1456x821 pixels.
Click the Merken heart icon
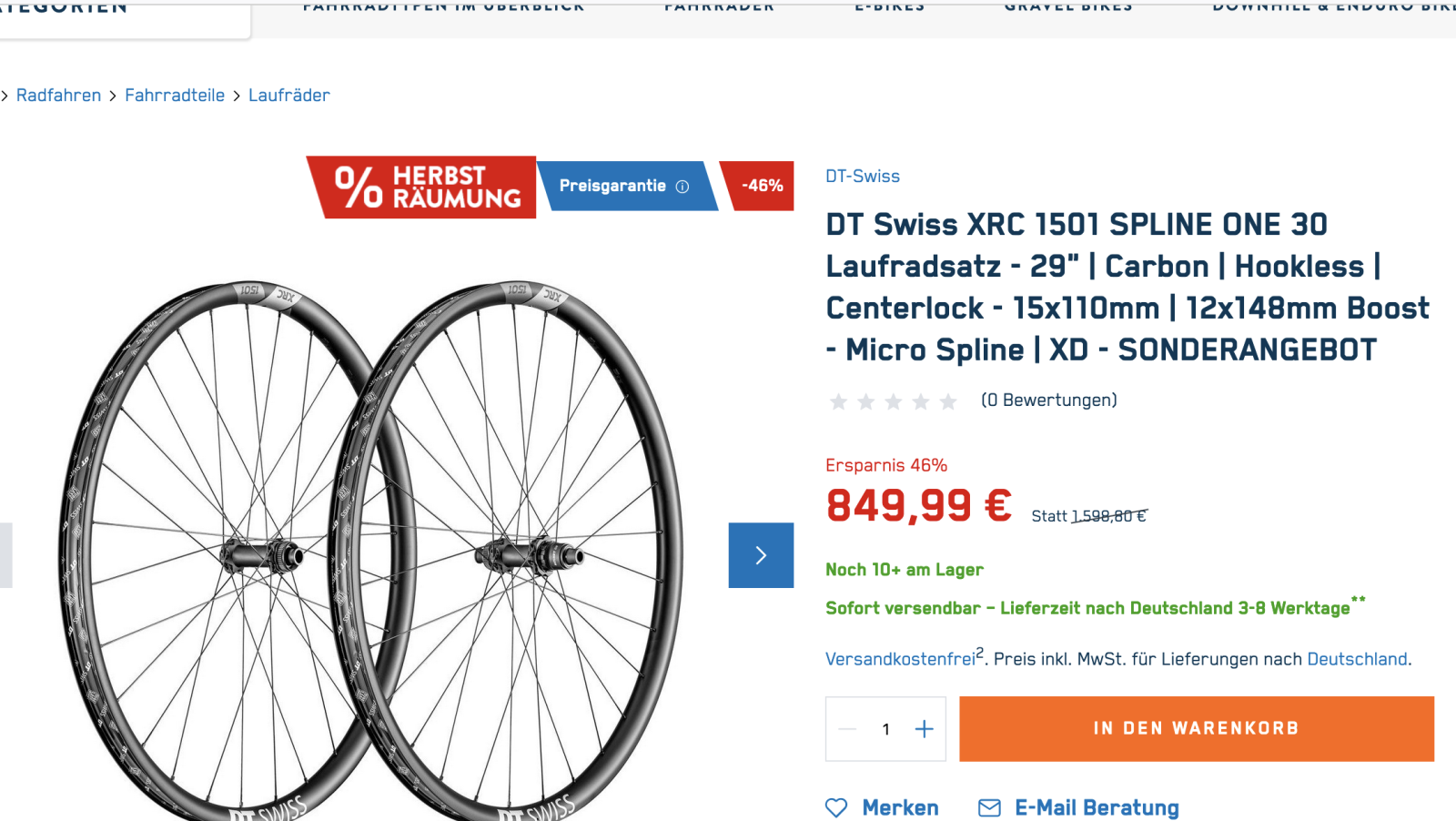pyautogui.click(x=836, y=808)
